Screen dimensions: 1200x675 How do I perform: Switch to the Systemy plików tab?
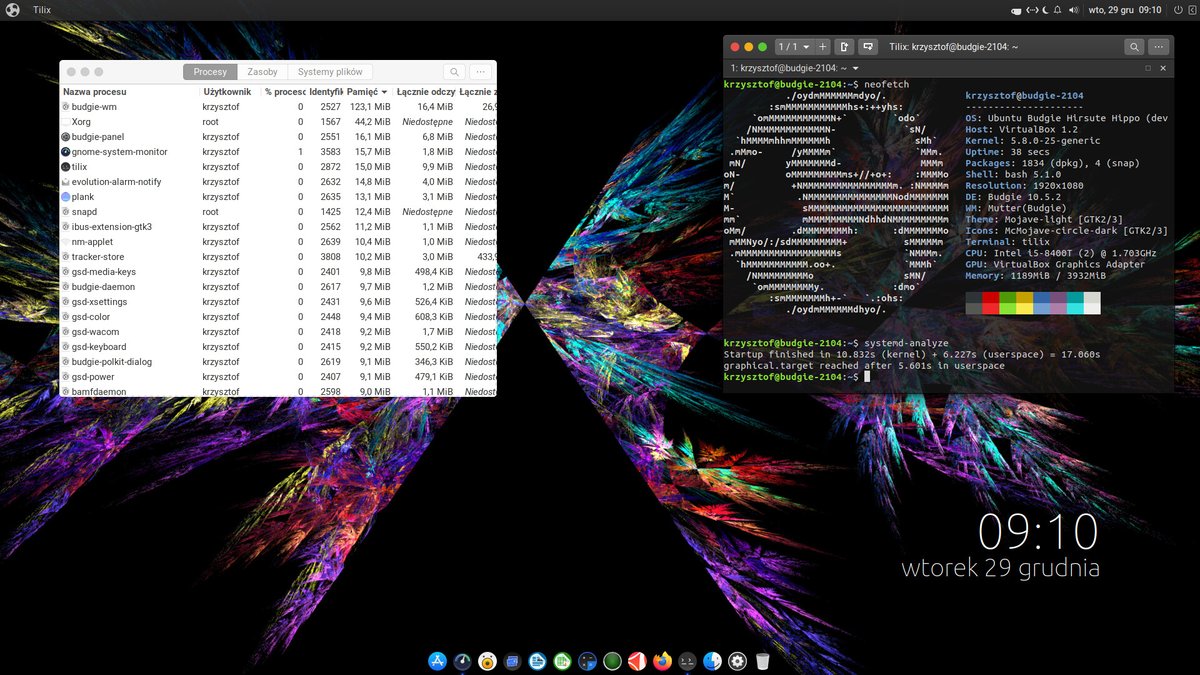[331, 72]
